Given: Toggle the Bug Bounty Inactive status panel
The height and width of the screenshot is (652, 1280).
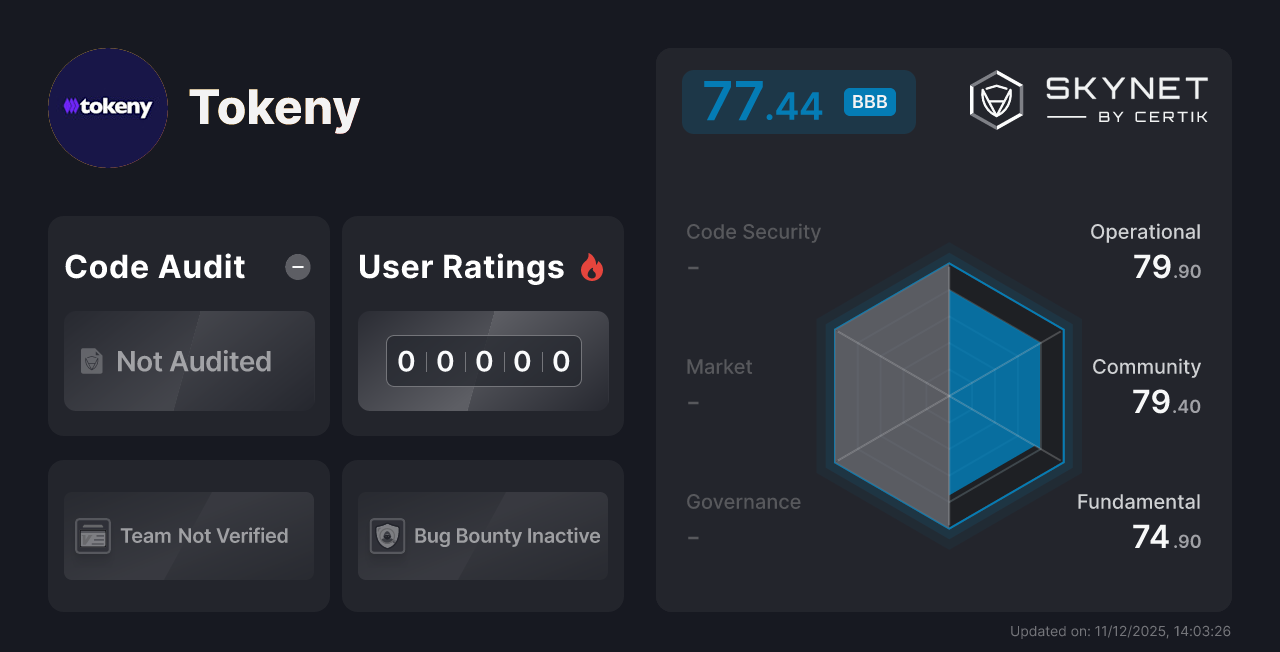Looking at the screenshot, I should pyautogui.click(x=482, y=536).
